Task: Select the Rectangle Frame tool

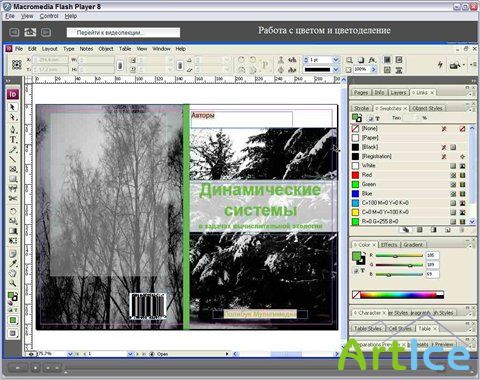Action: click(12, 169)
